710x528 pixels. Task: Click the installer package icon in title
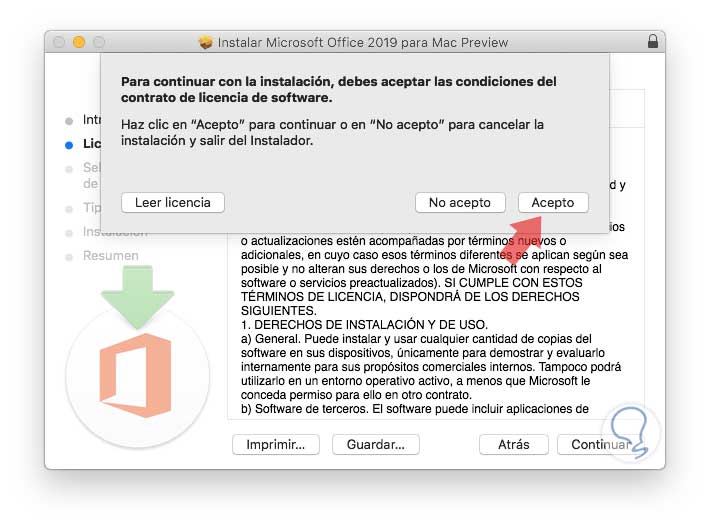coord(206,42)
